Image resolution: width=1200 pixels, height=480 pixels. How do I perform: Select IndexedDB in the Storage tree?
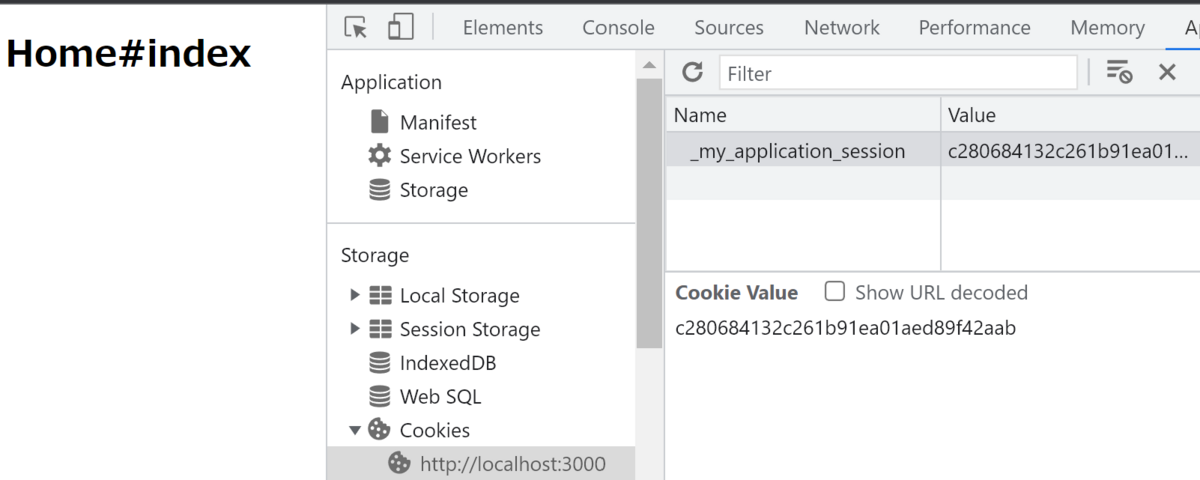pos(448,363)
